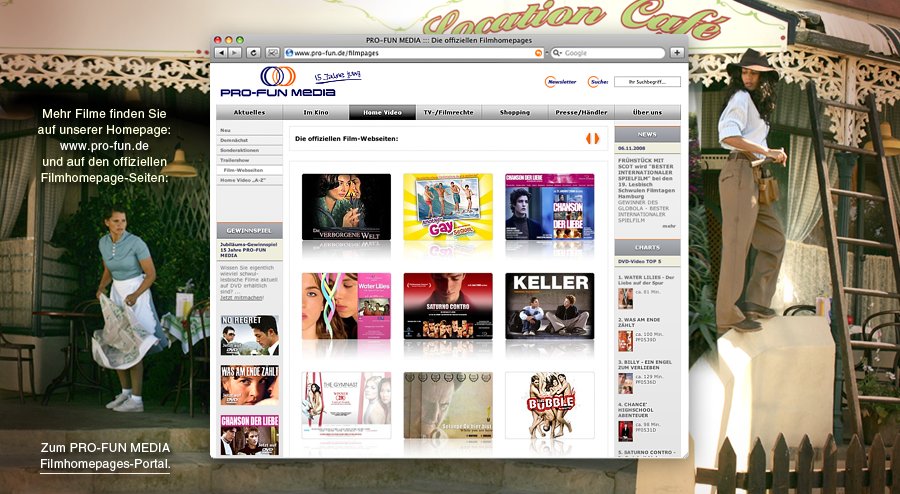The width and height of the screenshot is (900, 494).
Task: Click the Ihr Suchbegriff search box
Action: click(x=647, y=82)
